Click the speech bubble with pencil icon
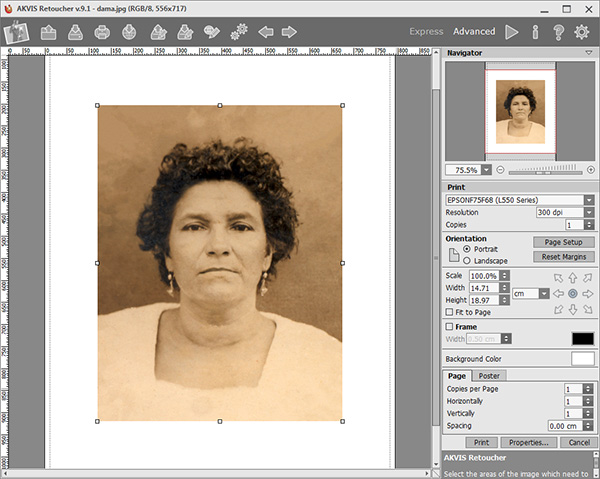The height and width of the screenshot is (479, 600). pos(211,33)
